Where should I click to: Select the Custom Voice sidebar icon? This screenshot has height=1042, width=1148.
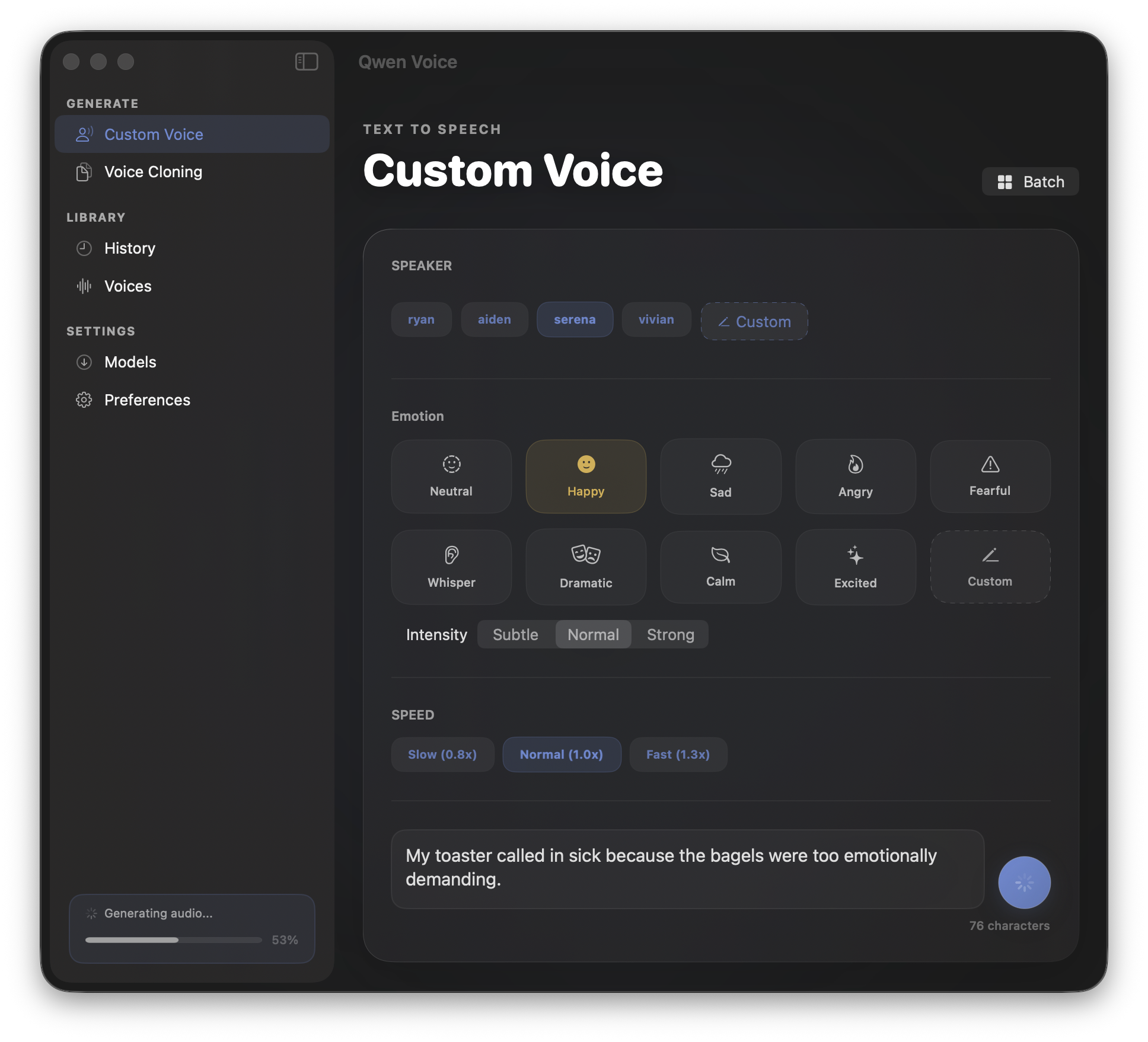pos(85,134)
